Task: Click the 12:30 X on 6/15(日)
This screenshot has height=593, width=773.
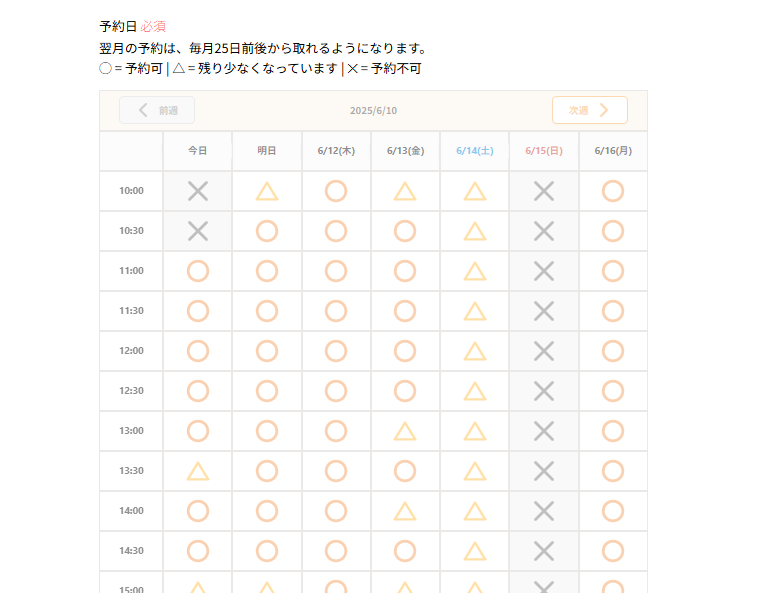Action: [544, 391]
